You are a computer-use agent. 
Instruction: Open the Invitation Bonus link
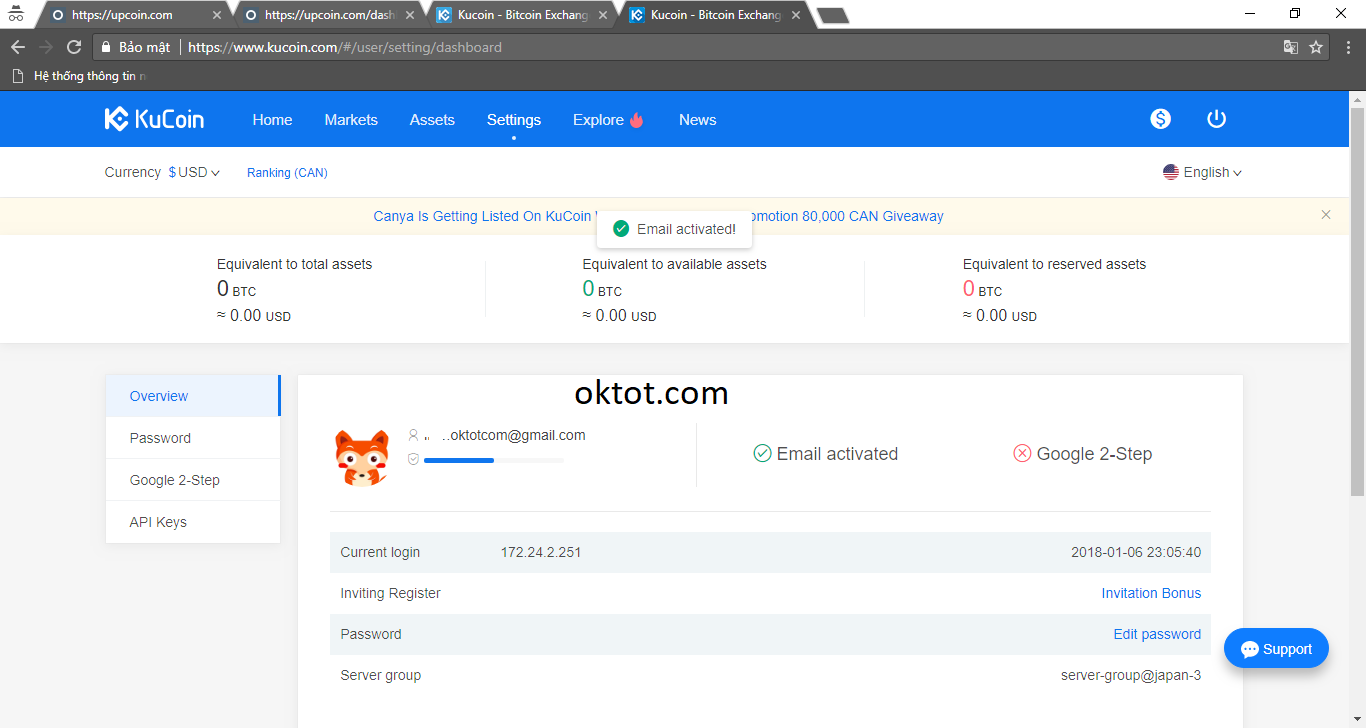[1151, 593]
